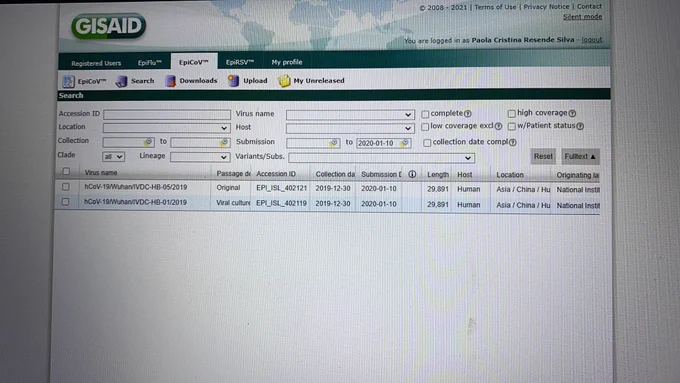Enable the high coverage checkbox
The height and width of the screenshot is (383, 680).
(x=512, y=114)
